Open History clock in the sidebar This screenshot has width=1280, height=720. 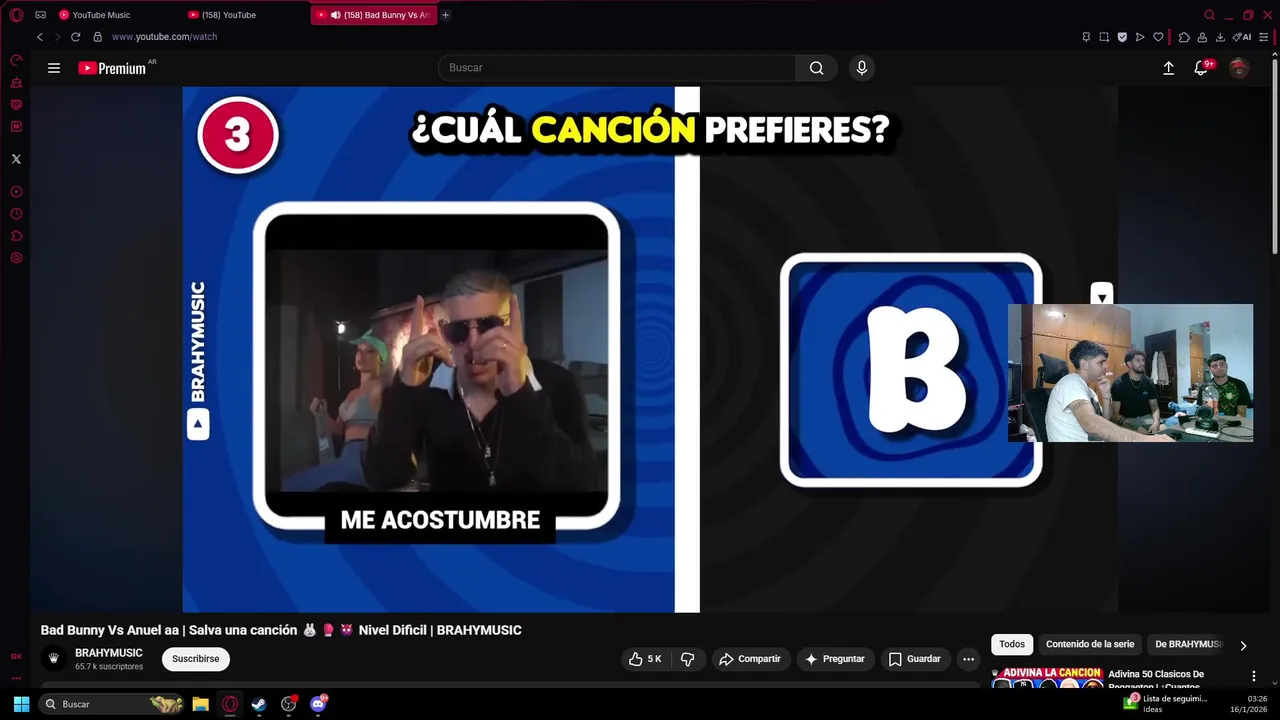16,214
